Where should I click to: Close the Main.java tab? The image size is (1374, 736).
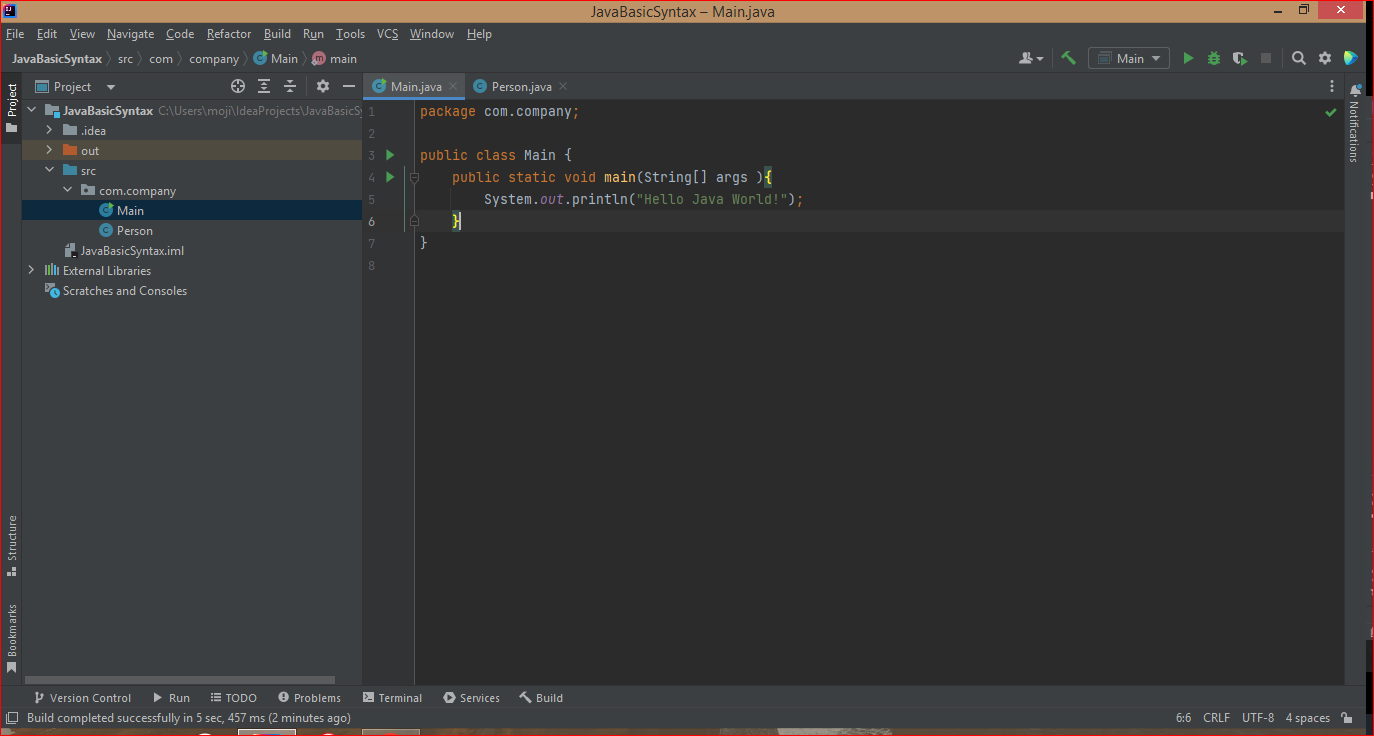[x=453, y=86]
